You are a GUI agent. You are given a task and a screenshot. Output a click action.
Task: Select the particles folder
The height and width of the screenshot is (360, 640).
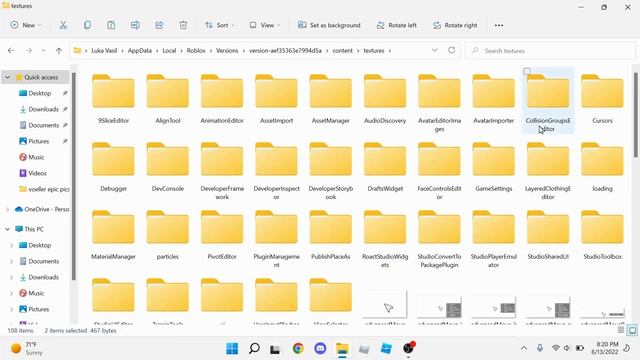click(x=167, y=235)
